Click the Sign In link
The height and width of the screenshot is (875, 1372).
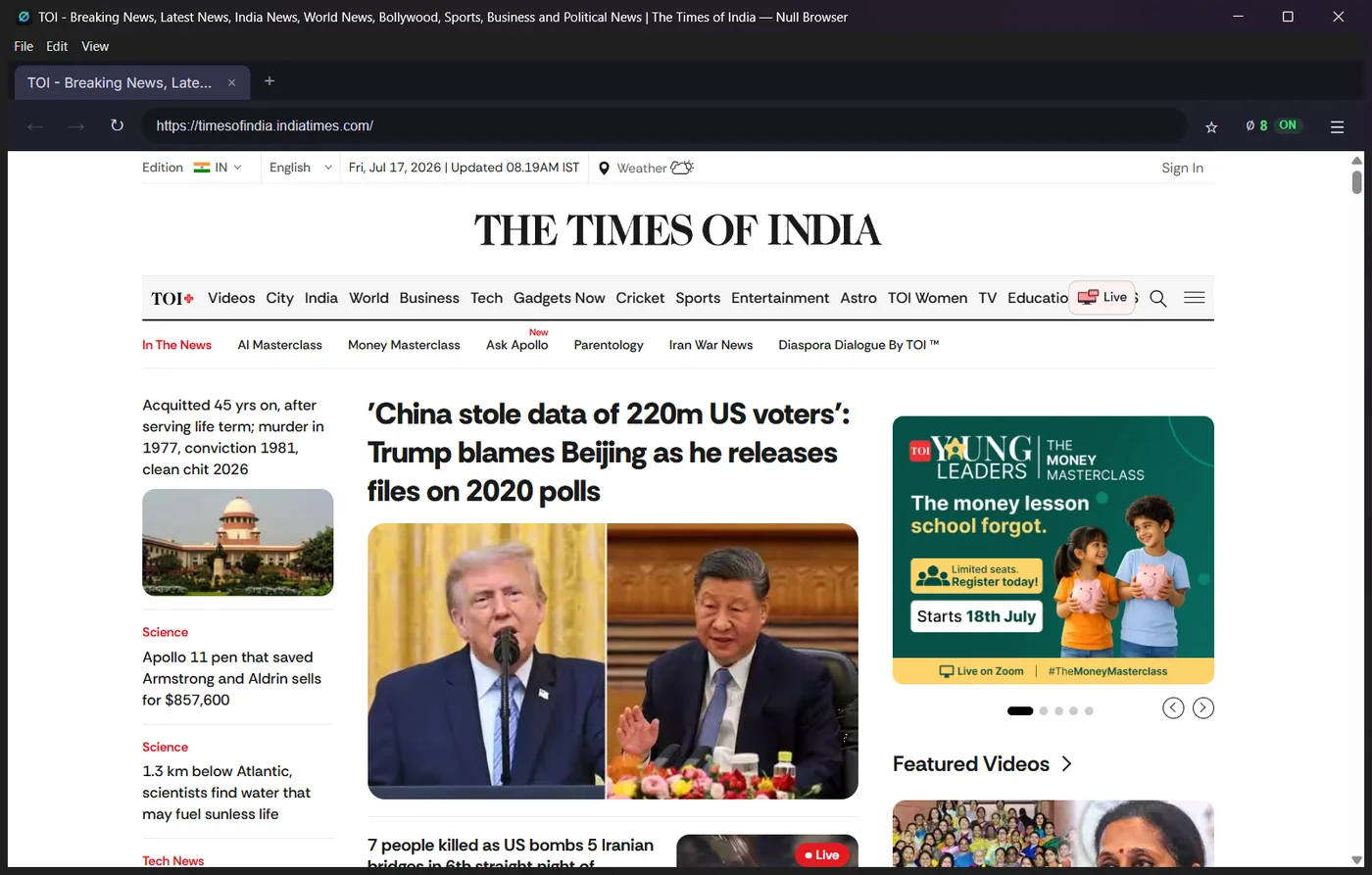coord(1182,168)
